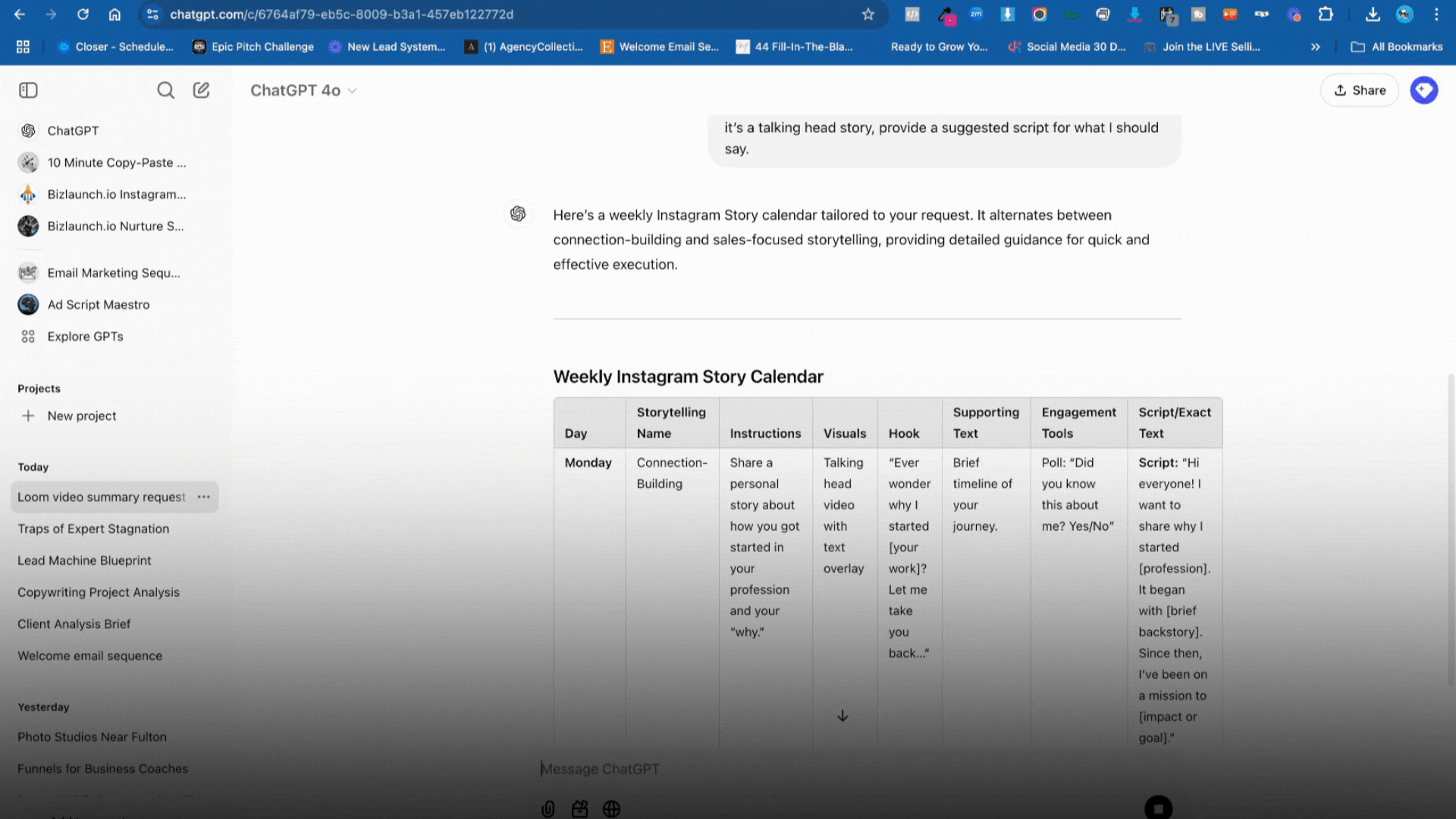Open Traps of Expert Stagnation chat
The image size is (1456, 819).
coord(93,529)
